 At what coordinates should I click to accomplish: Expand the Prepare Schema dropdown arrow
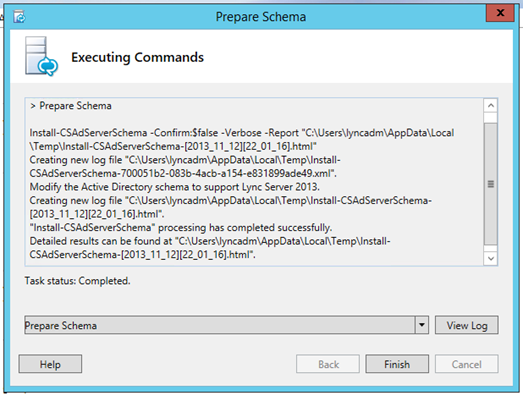[422, 325]
